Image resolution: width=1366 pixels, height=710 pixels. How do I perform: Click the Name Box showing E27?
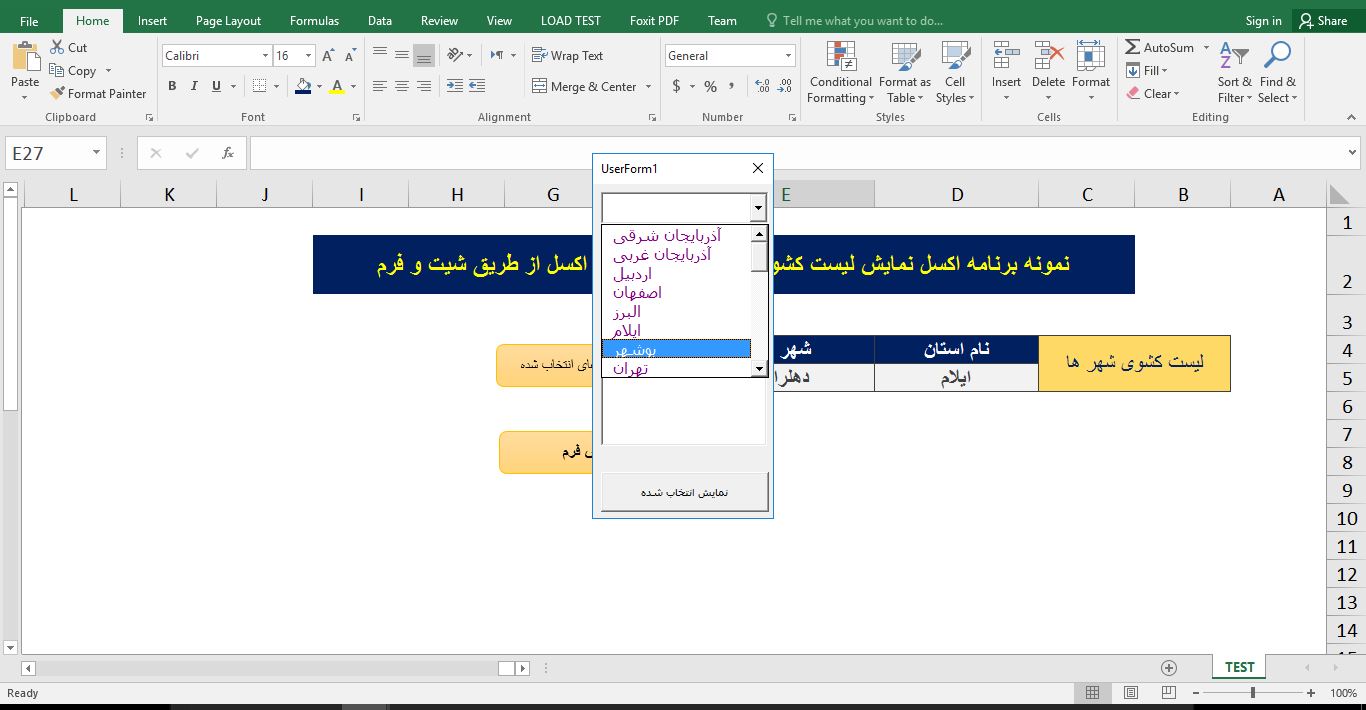coord(46,153)
